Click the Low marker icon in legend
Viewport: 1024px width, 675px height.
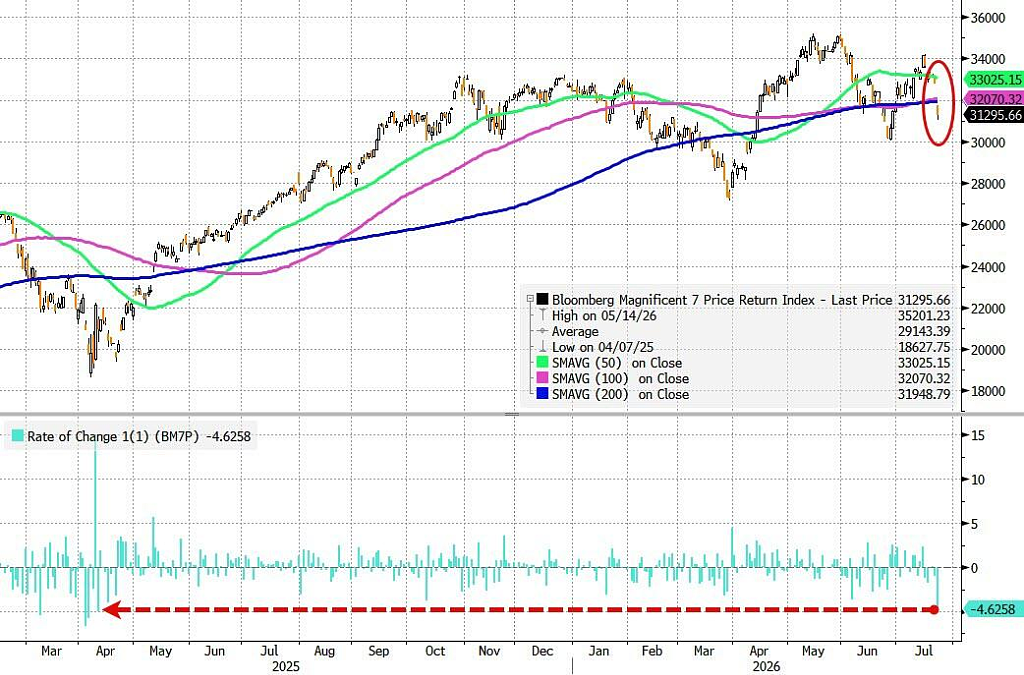542,347
